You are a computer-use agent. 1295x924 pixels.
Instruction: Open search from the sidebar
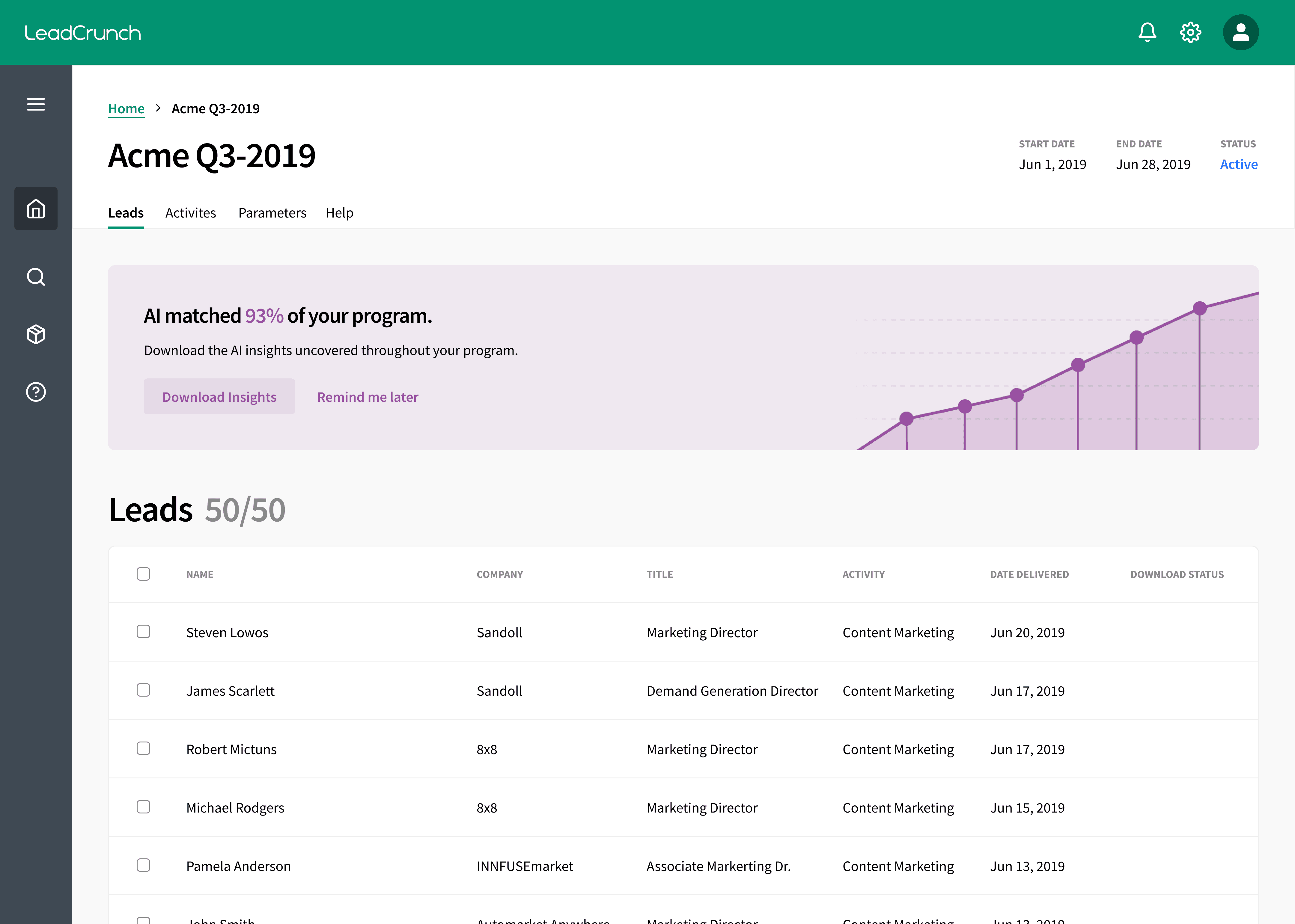(36, 277)
